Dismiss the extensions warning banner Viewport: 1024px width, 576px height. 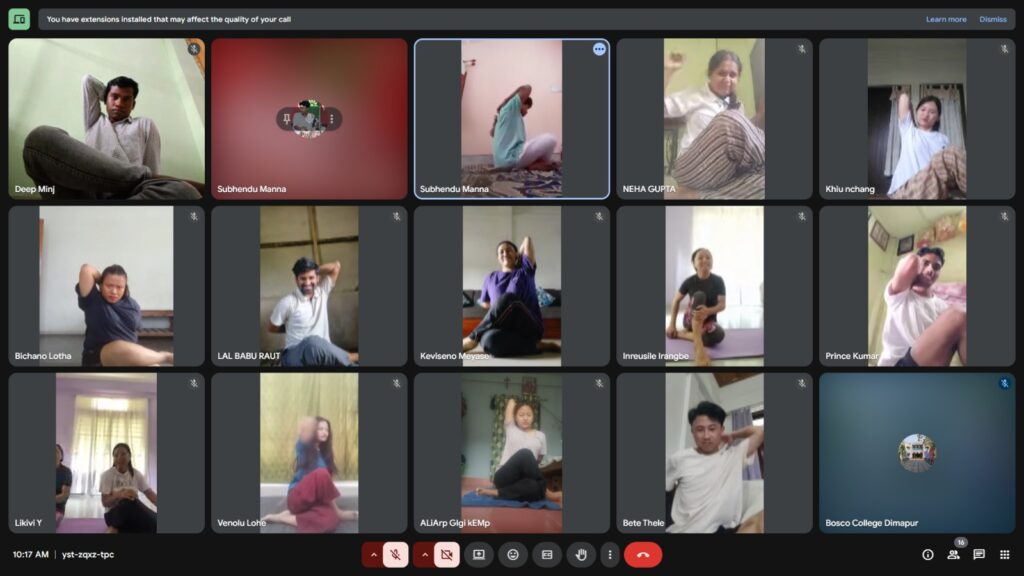(992, 19)
